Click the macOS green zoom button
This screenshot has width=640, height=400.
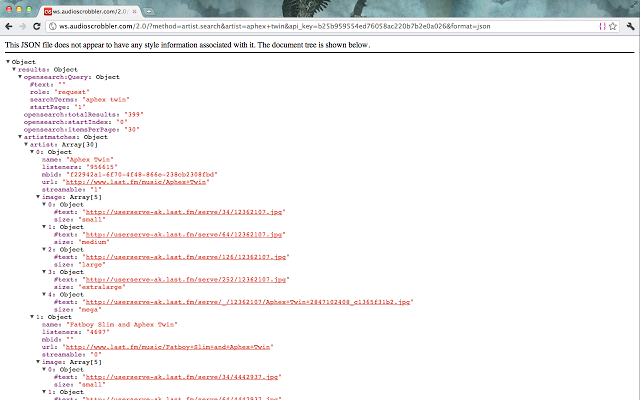pyautogui.click(x=29, y=9)
